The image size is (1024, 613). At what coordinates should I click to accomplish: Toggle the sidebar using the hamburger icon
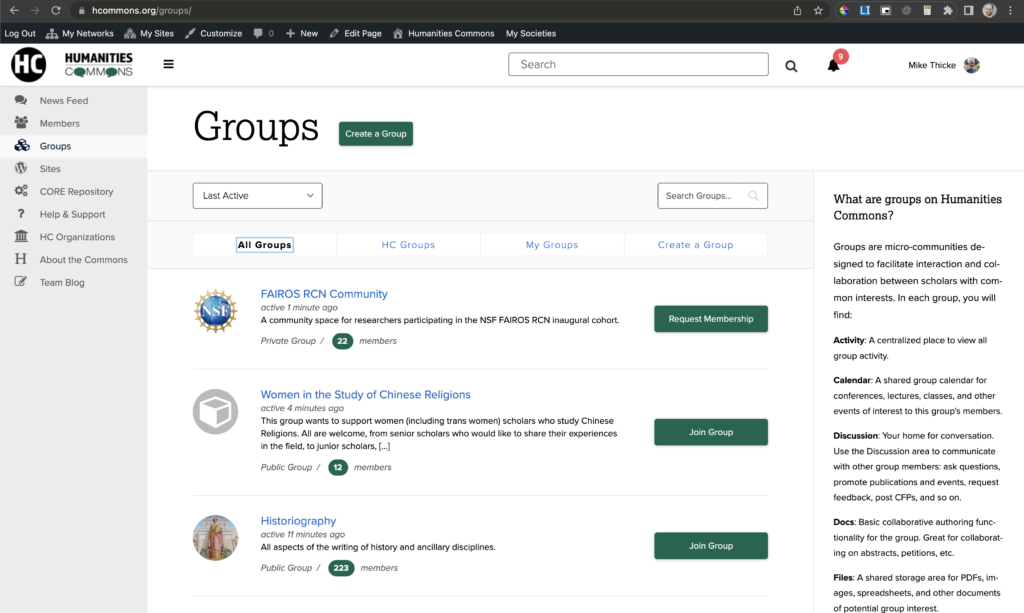pos(168,64)
